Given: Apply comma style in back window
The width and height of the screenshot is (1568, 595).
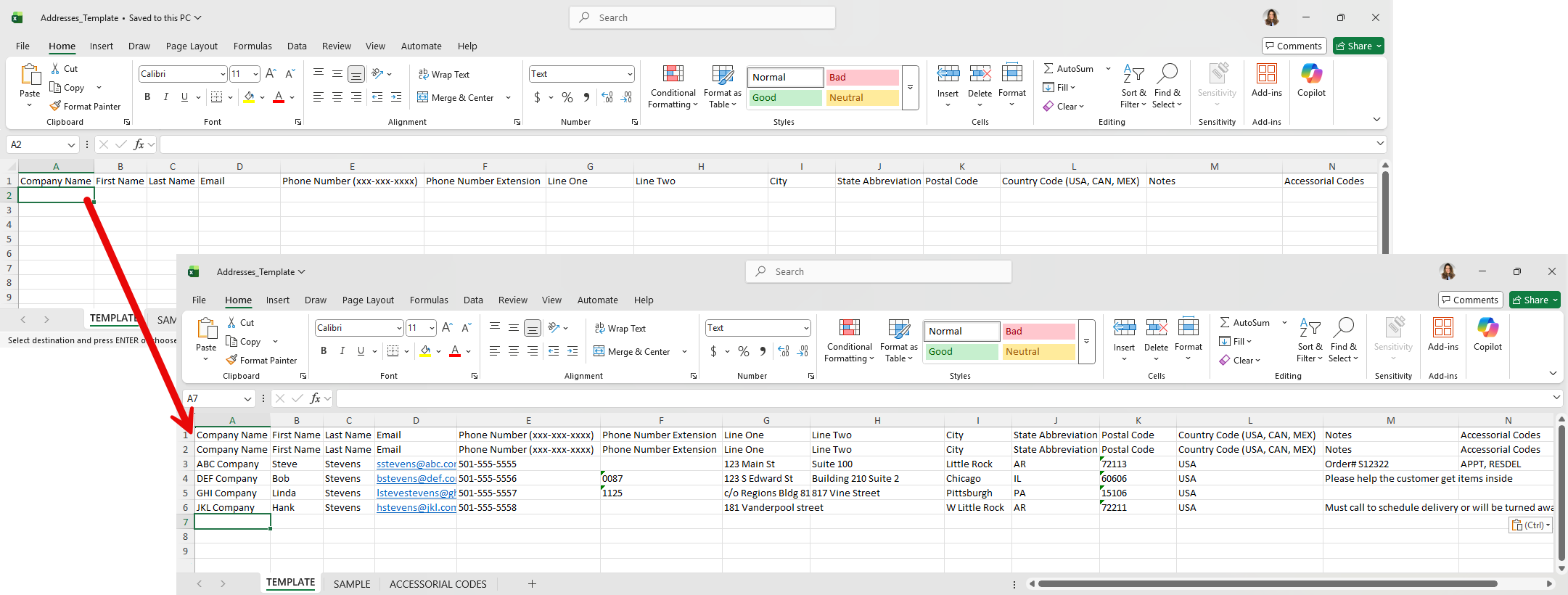Looking at the screenshot, I should (586, 97).
